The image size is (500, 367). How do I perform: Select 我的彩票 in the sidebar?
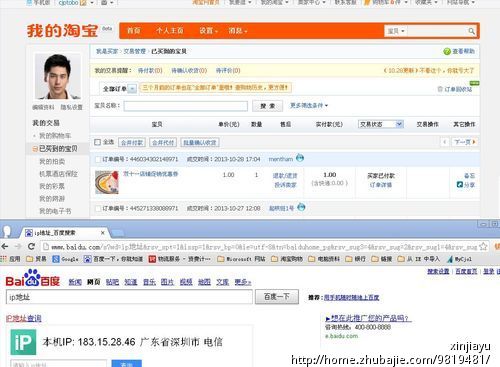pos(52,186)
